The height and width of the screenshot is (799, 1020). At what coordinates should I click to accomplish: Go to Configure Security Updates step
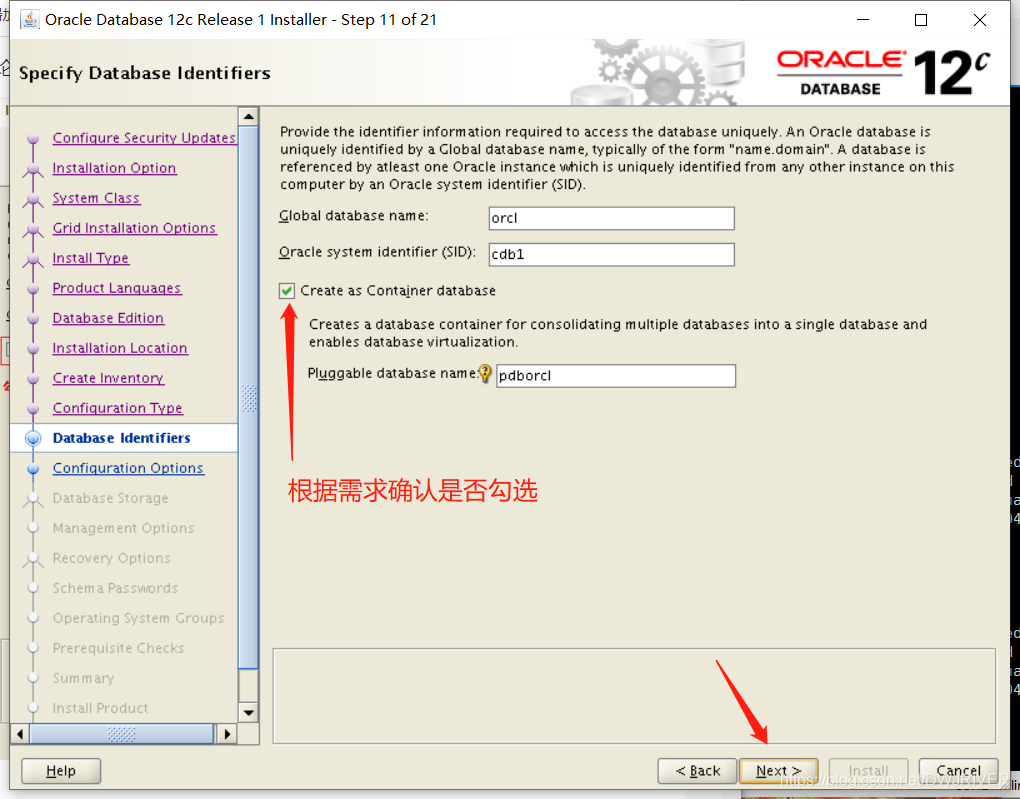(x=144, y=138)
